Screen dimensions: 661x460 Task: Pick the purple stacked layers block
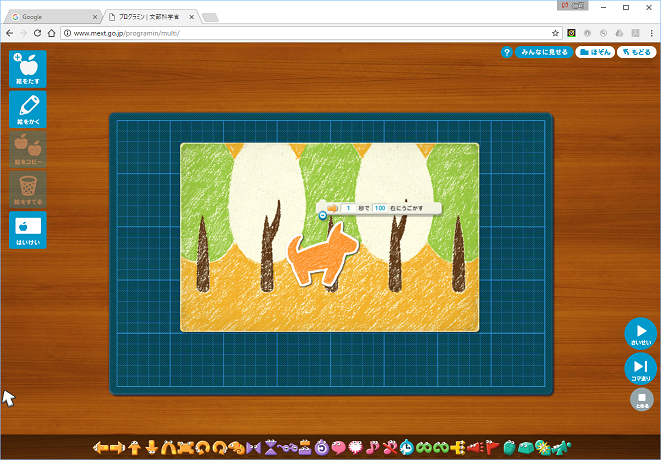tap(305, 447)
